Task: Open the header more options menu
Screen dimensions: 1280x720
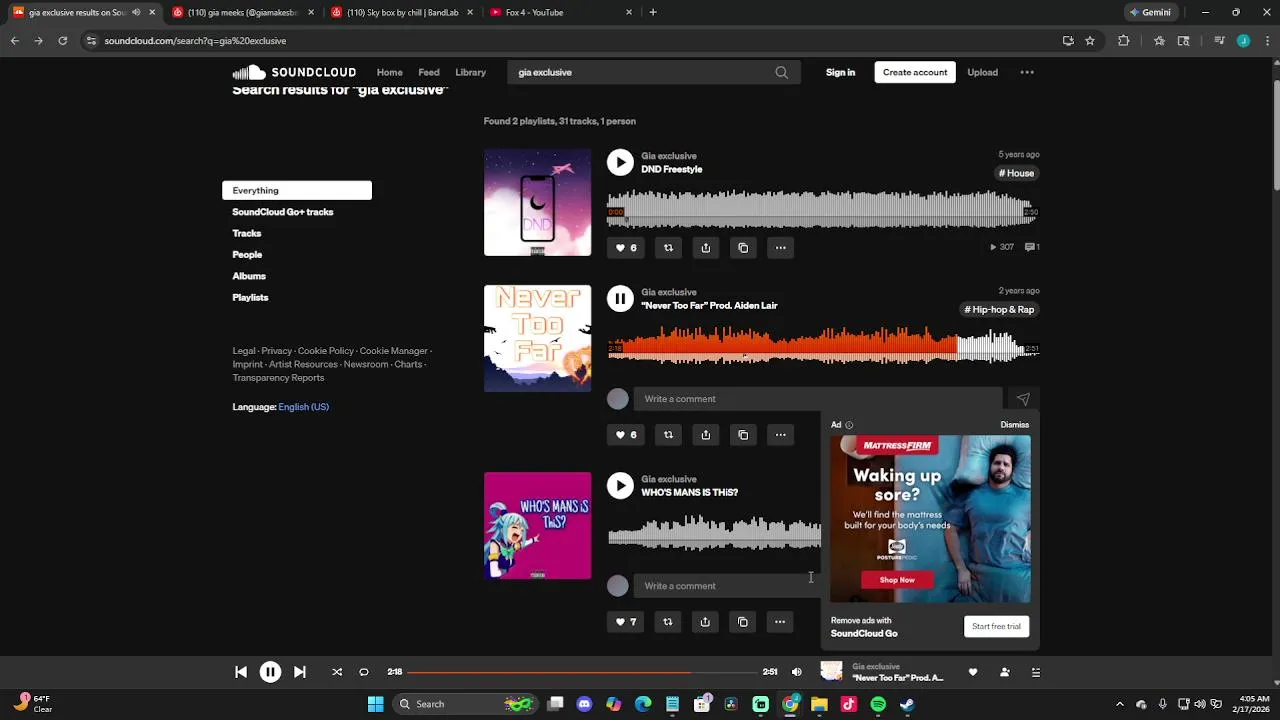Action: [x=1027, y=72]
